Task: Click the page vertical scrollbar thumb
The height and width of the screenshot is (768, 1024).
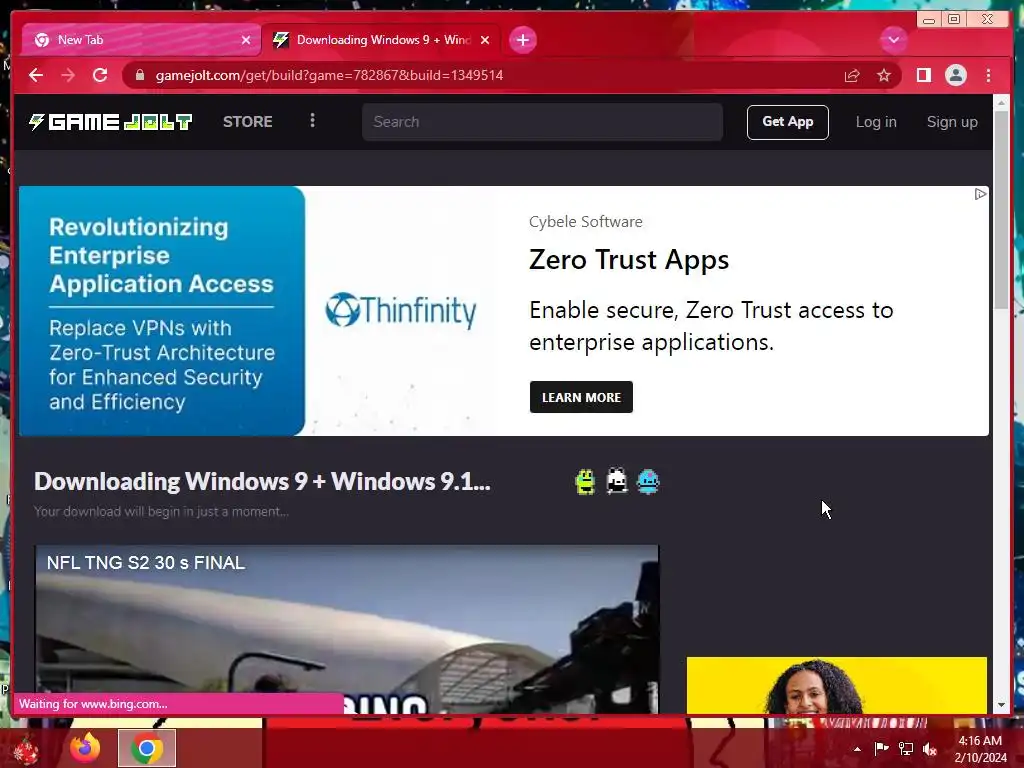Action: click(1001, 209)
